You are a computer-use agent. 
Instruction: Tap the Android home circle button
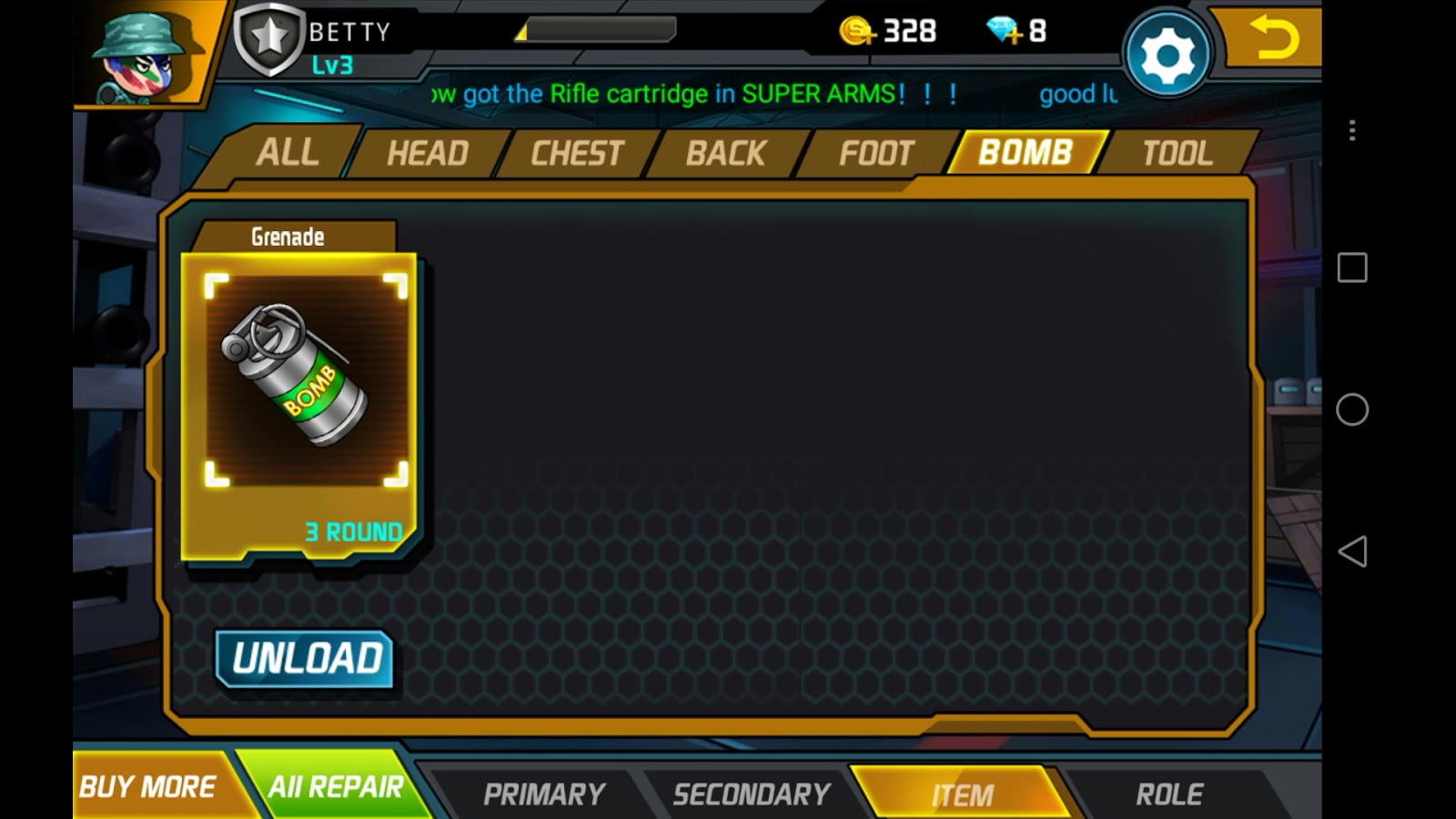click(x=1352, y=409)
